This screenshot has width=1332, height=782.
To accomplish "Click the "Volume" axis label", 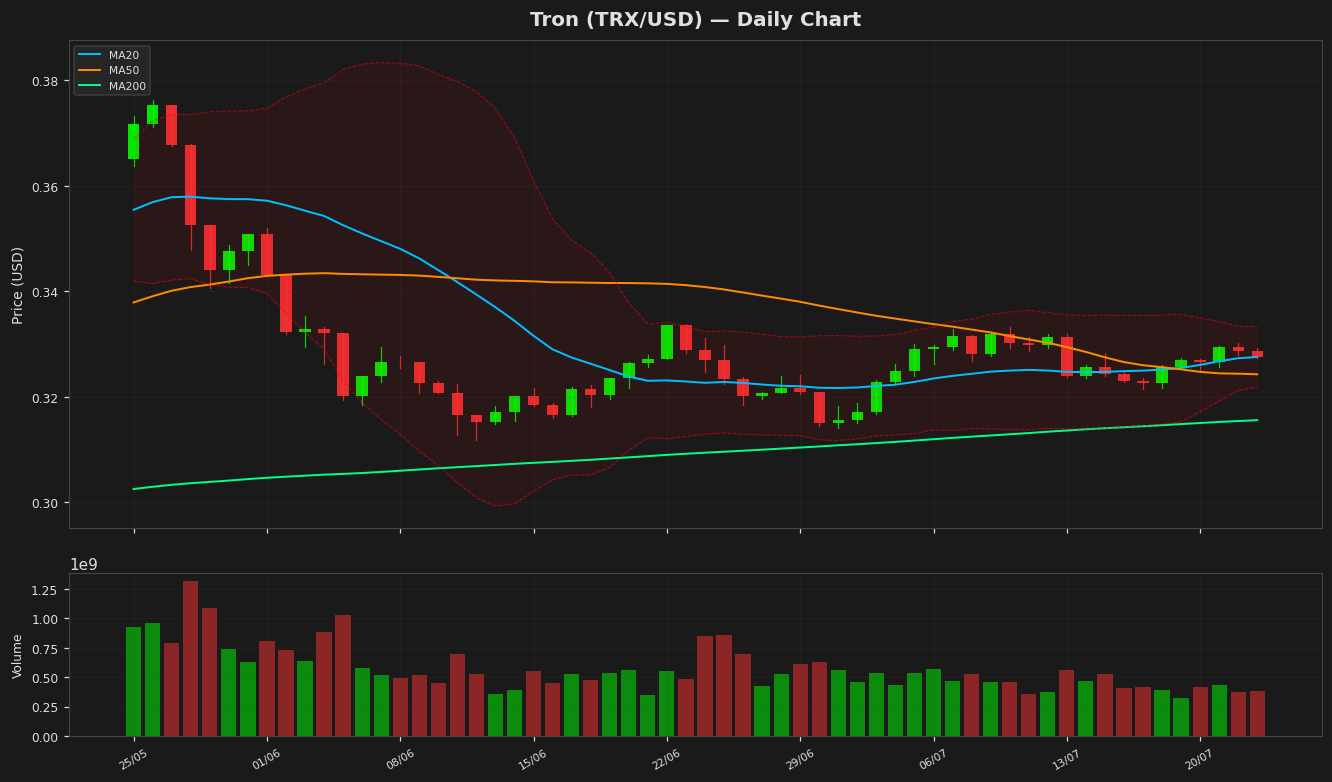I will 18,656.
